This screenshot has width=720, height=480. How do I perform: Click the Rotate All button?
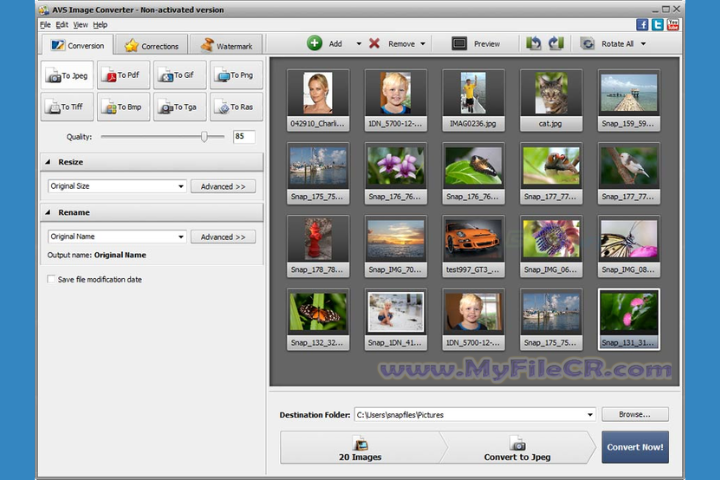608,44
